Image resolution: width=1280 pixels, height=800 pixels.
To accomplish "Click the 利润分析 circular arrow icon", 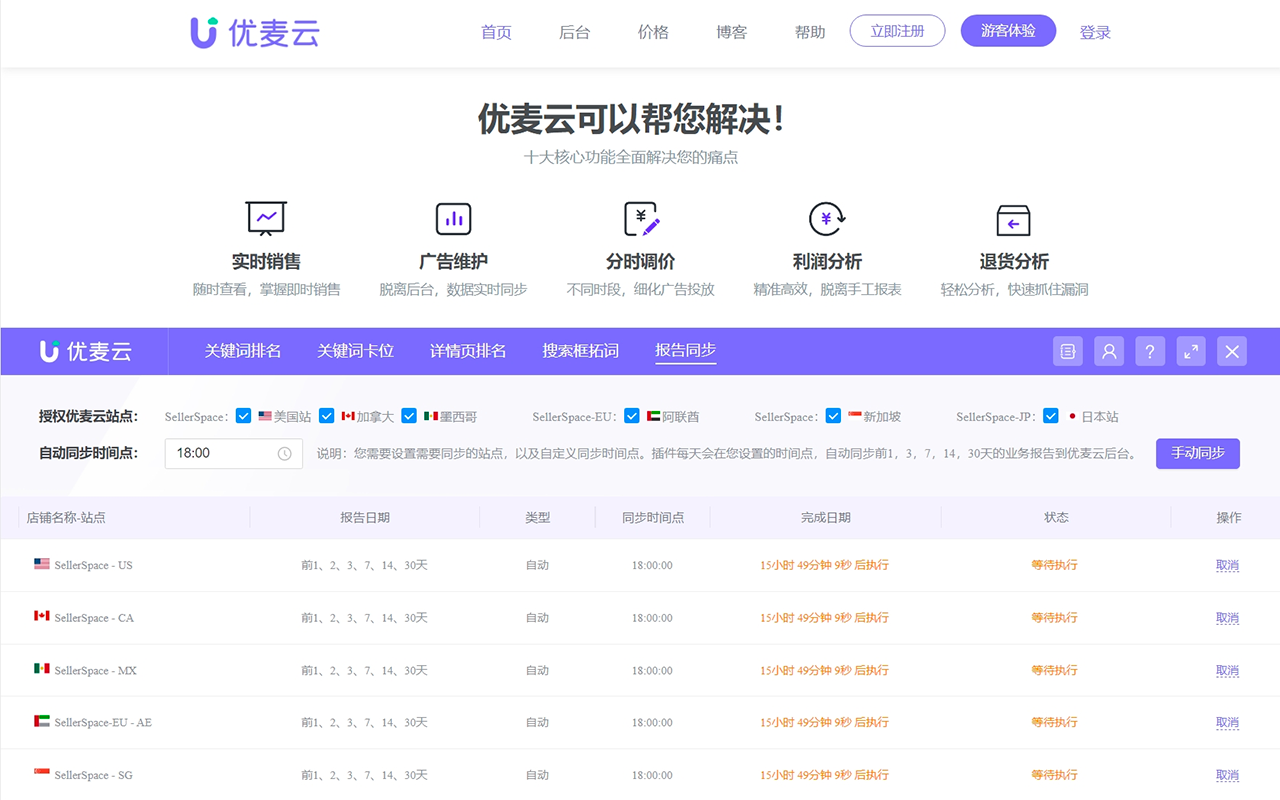I will 828,218.
